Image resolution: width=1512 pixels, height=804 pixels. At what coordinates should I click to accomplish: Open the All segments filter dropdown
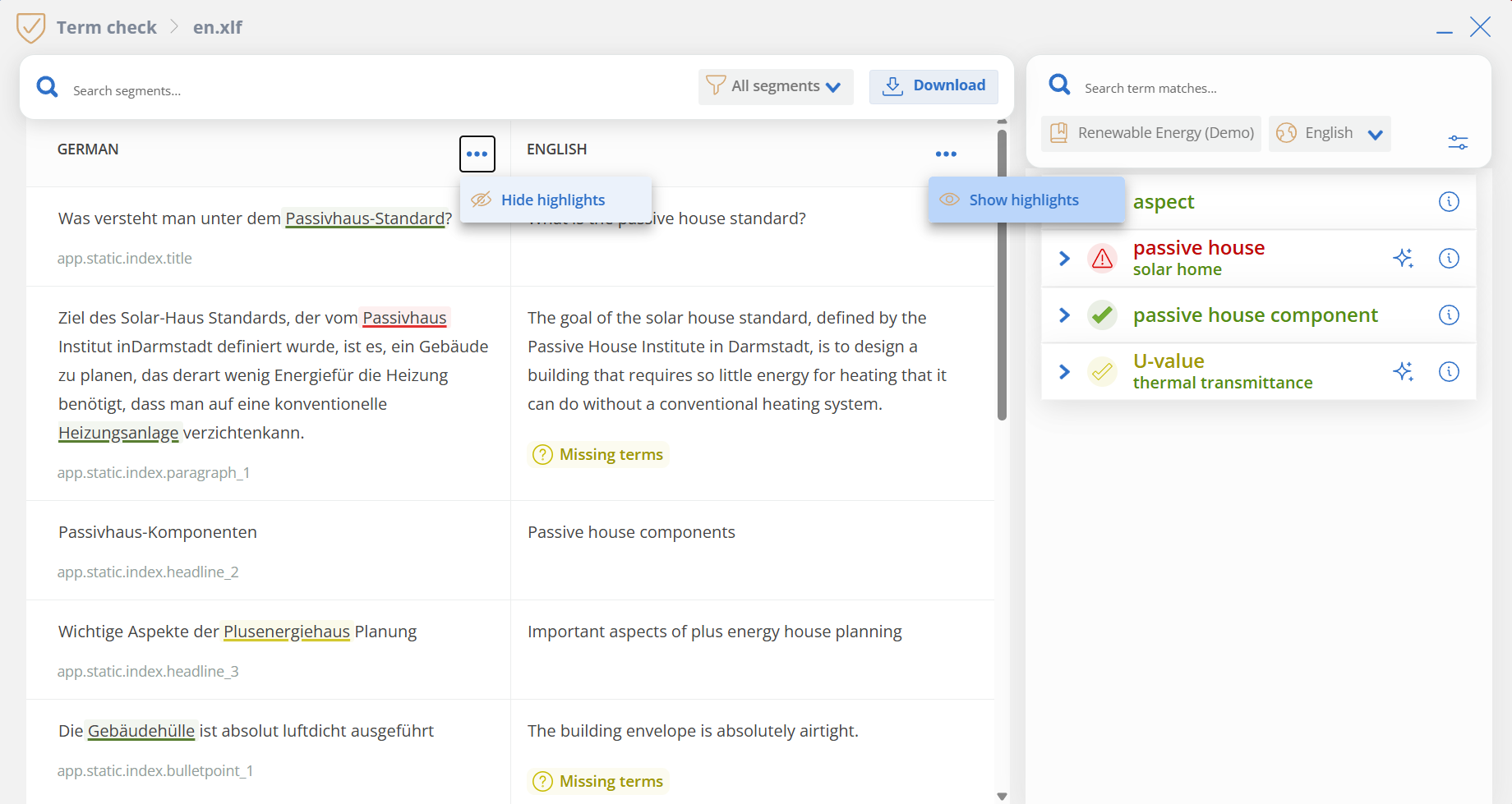coord(776,86)
